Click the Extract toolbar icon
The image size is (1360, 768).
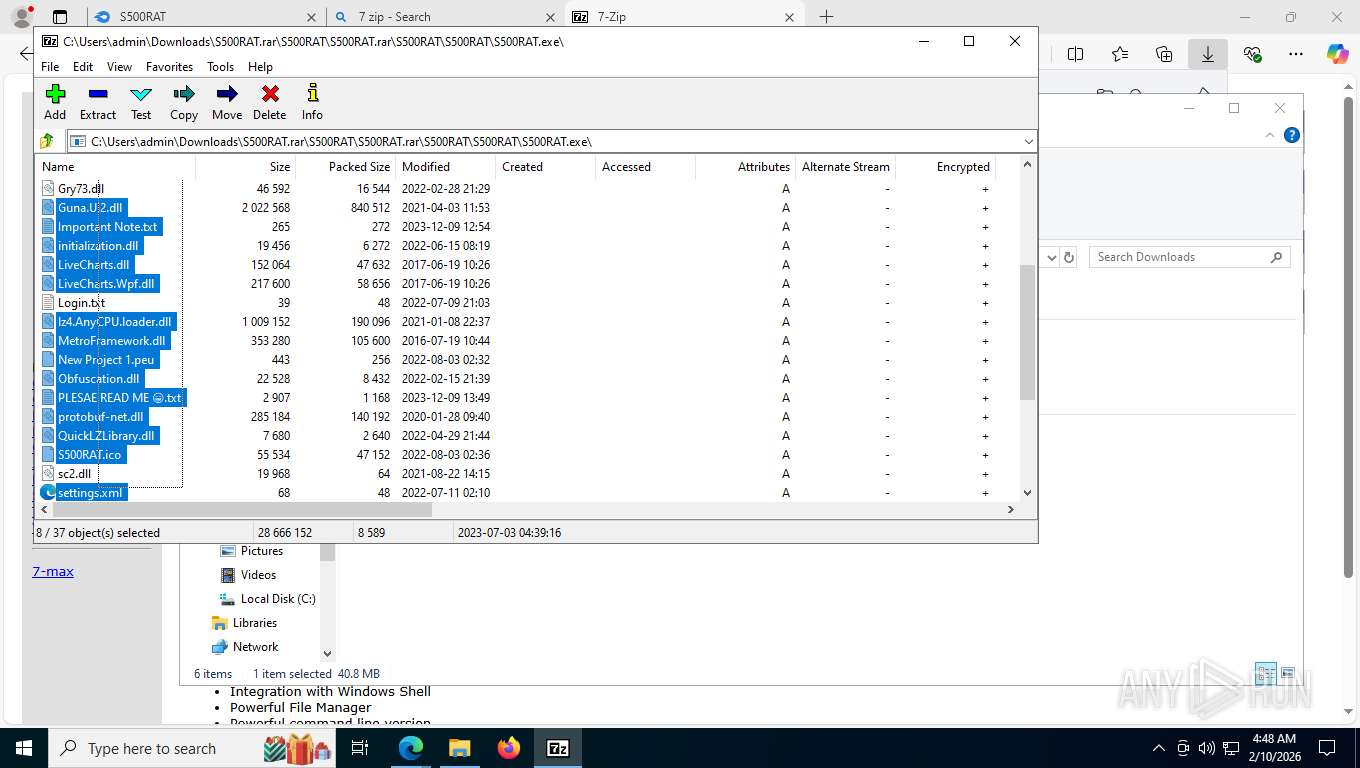pyautogui.click(x=98, y=102)
